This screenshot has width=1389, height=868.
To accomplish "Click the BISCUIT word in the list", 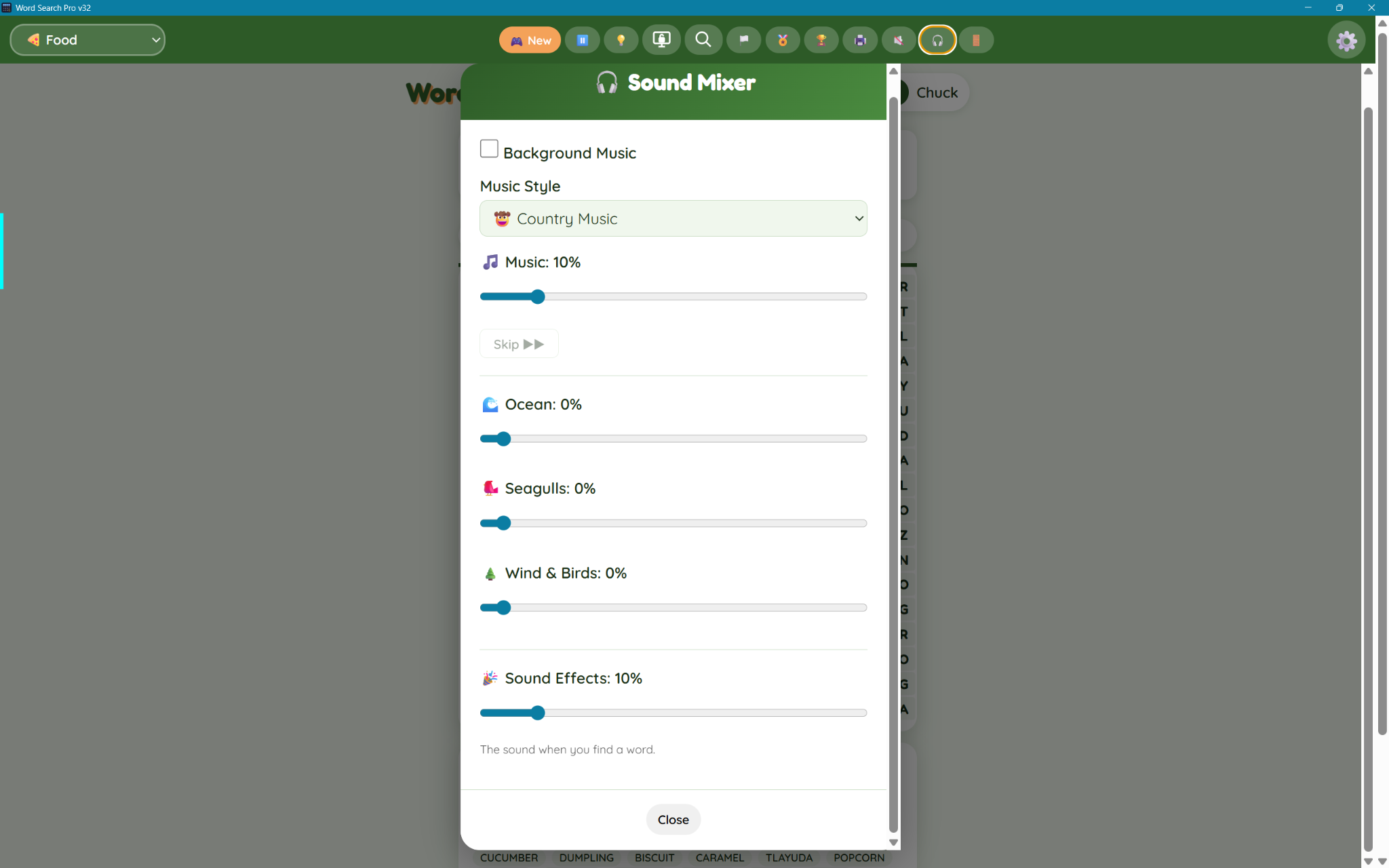I will coord(654,858).
